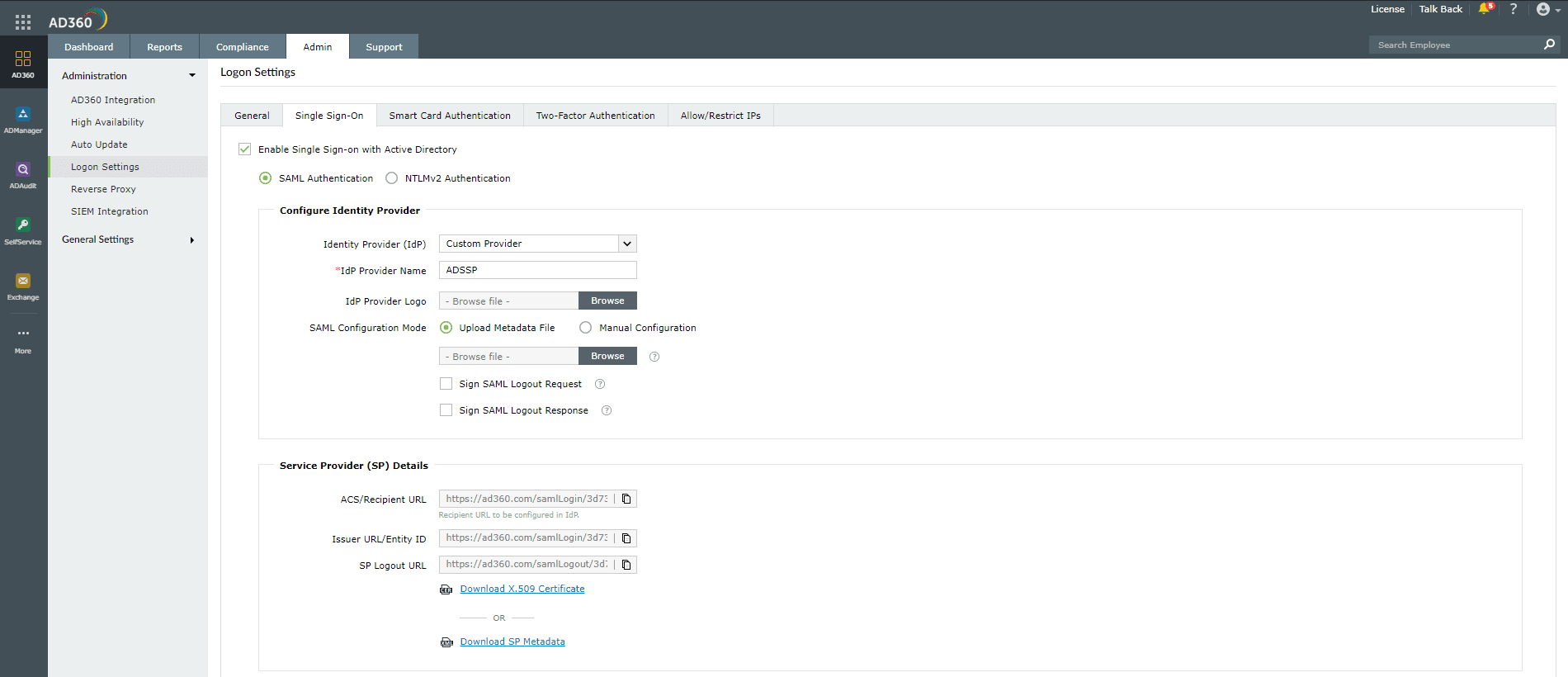Browse for SAML metadata file
The width and height of the screenshot is (1568, 677).
[607, 356]
